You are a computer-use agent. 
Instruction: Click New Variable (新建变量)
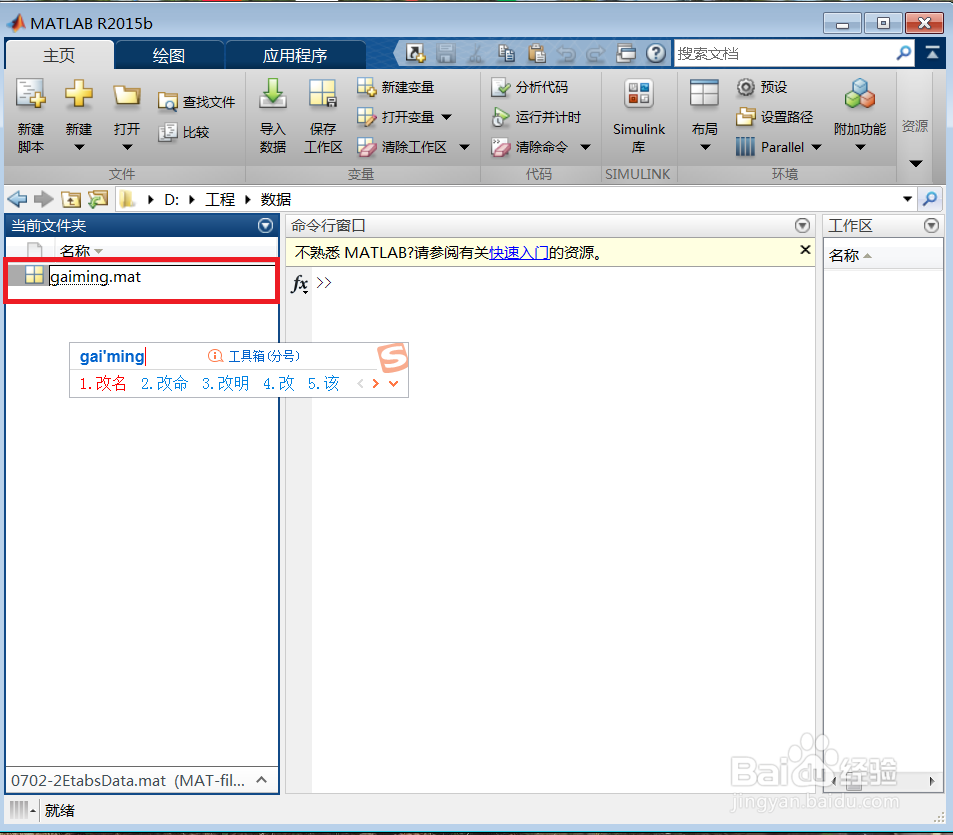(x=396, y=88)
